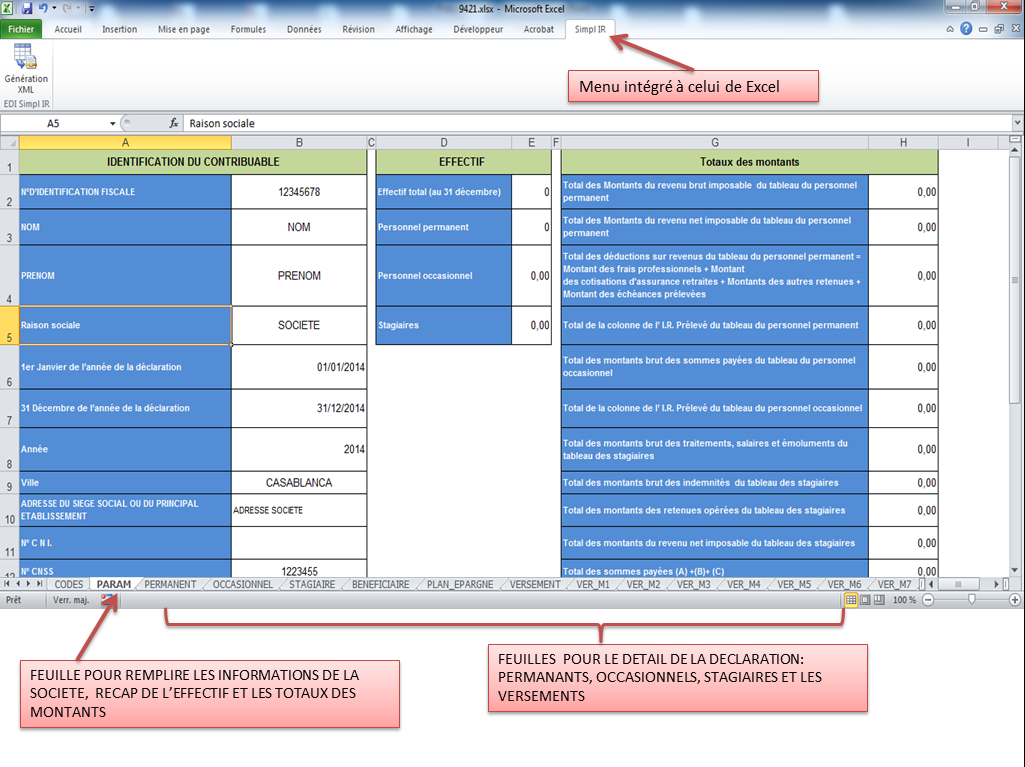
Task: Expand the formula bar
Action: click(1017, 124)
